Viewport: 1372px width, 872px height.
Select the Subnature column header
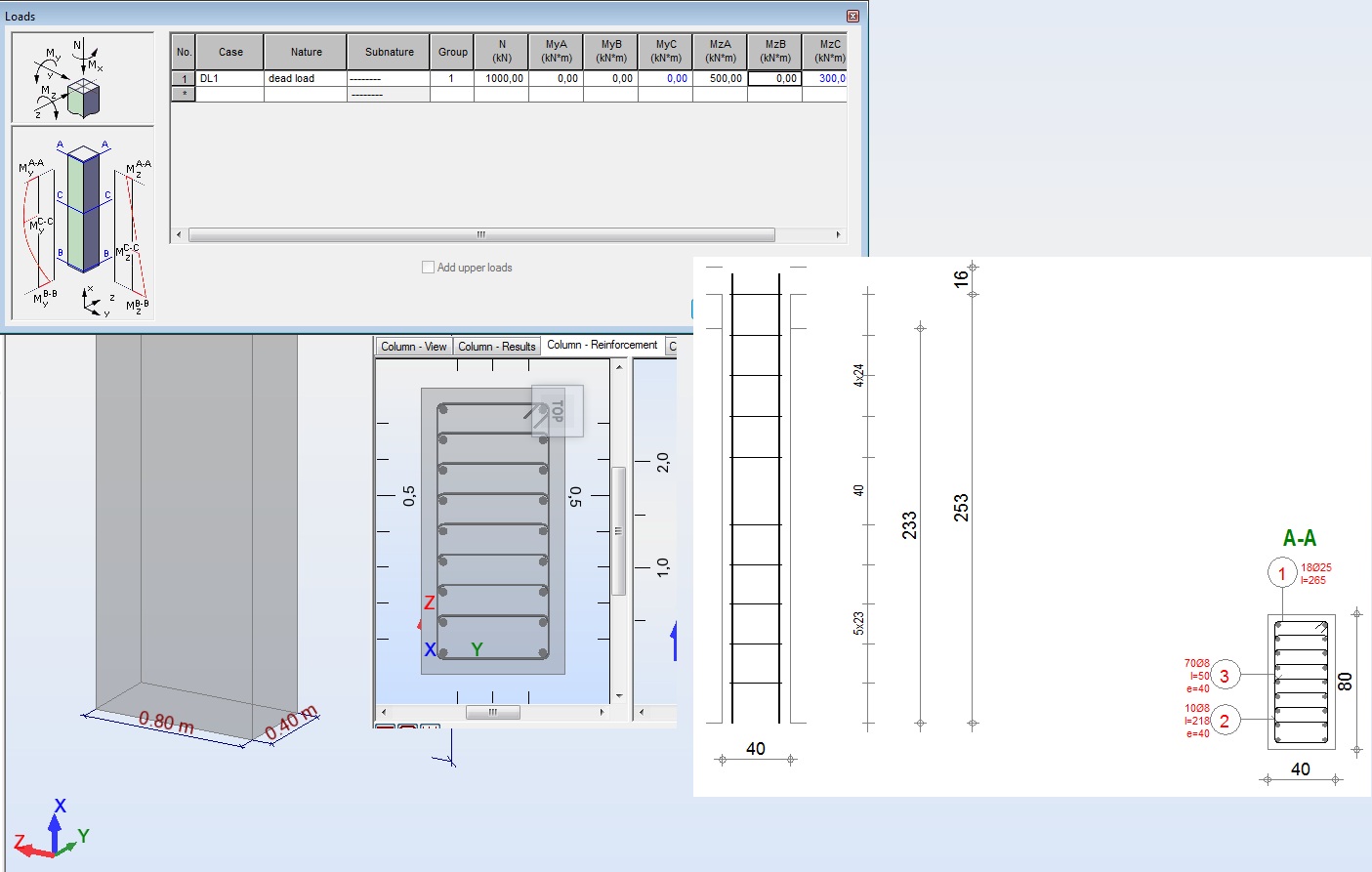click(x=389, y=52)
